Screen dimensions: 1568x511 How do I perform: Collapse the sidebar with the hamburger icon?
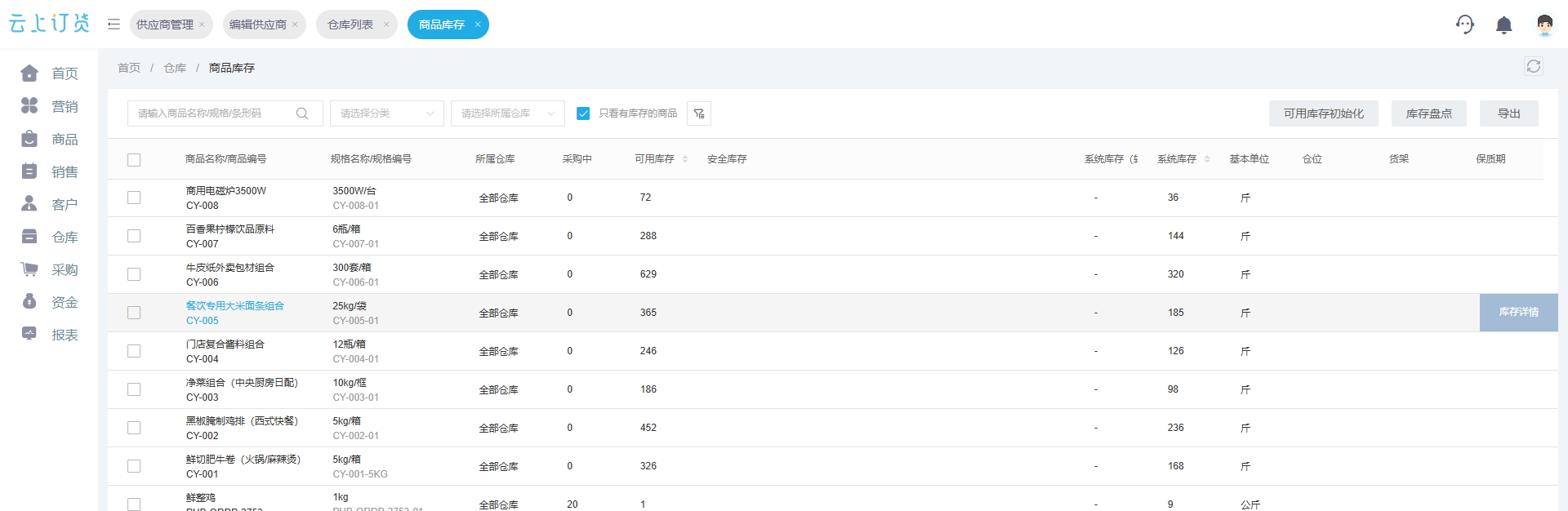click(114, 24)
